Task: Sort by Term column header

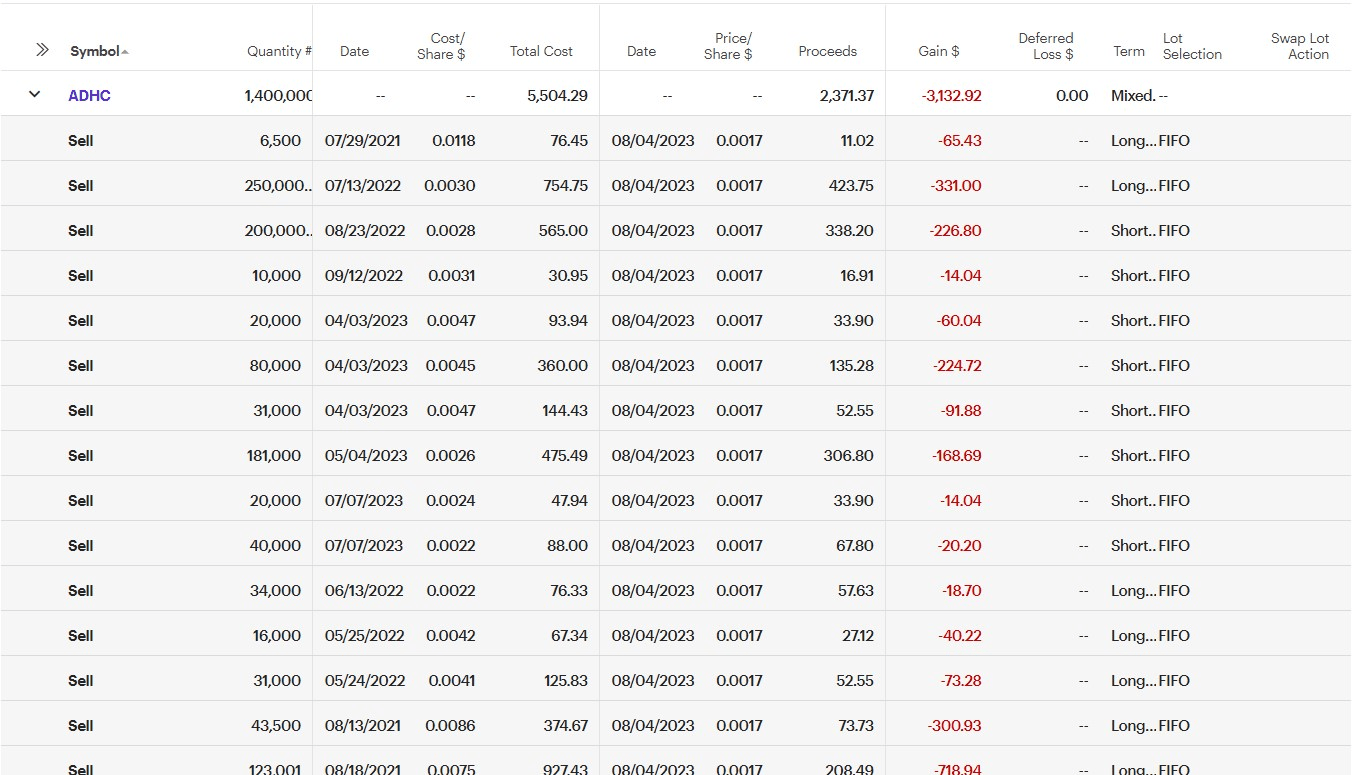Action: 1128,51
